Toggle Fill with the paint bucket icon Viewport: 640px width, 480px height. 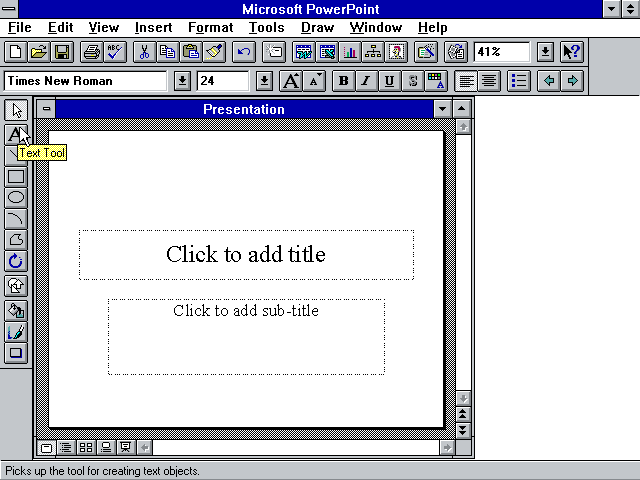(x=16, y=311)
